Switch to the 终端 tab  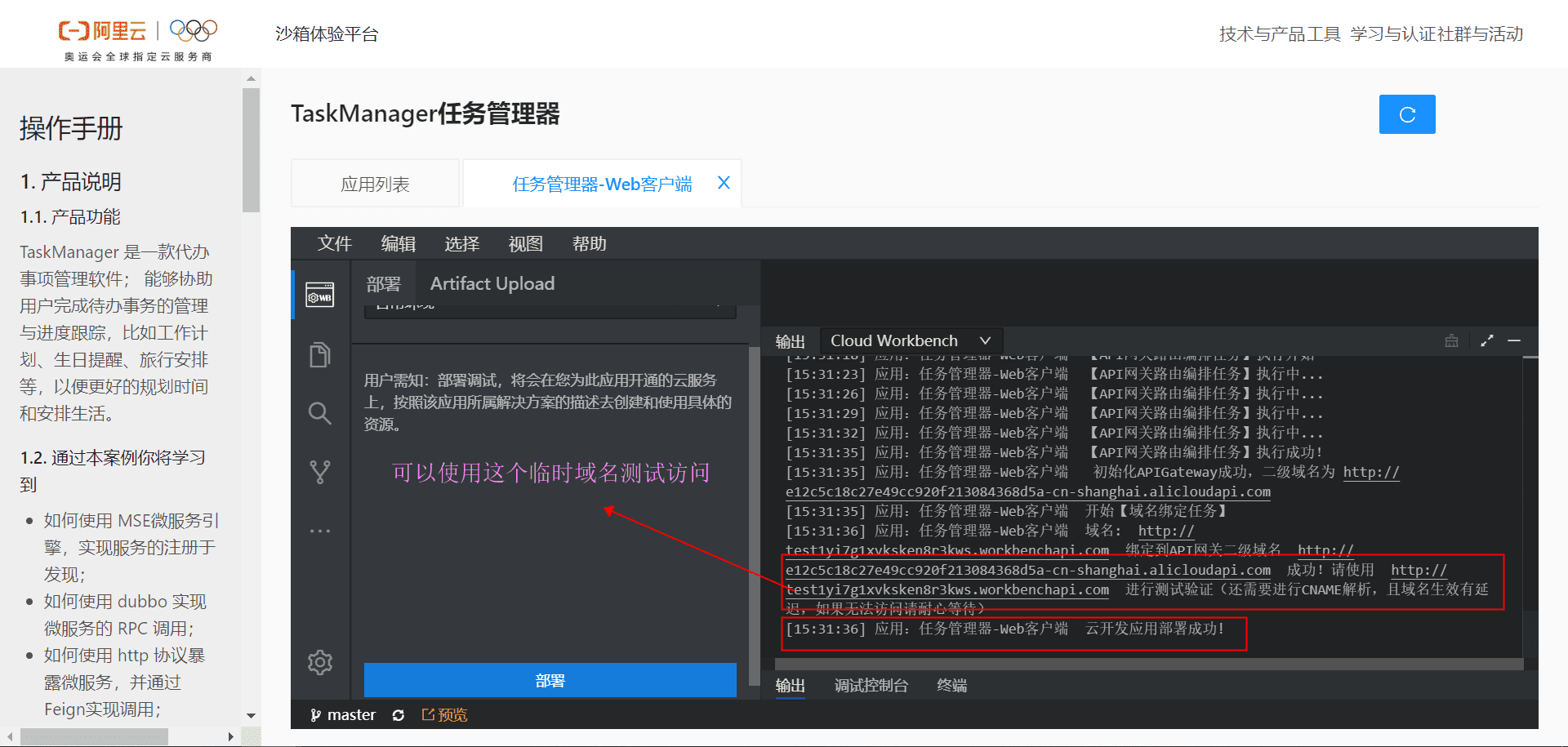tap(951, 686)
